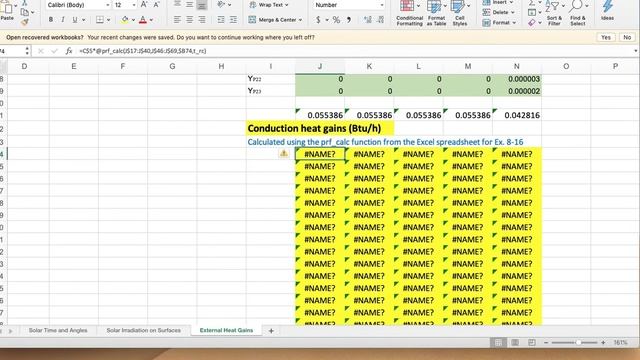Expand the formula bar with the arrow
The width and height of the screenshot is (640, 360).
point(636,51)
